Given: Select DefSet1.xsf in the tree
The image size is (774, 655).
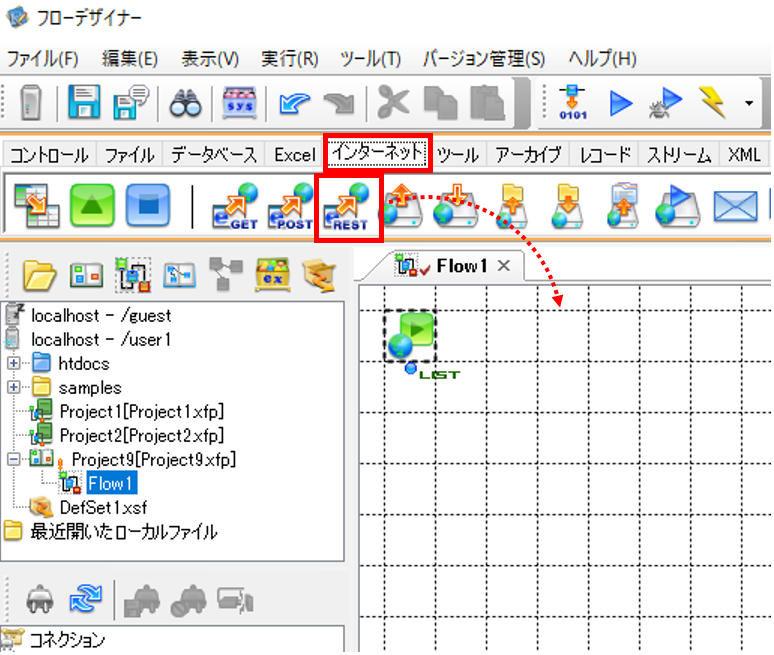Looking at the screenshot, I should (x=103, y=507).
